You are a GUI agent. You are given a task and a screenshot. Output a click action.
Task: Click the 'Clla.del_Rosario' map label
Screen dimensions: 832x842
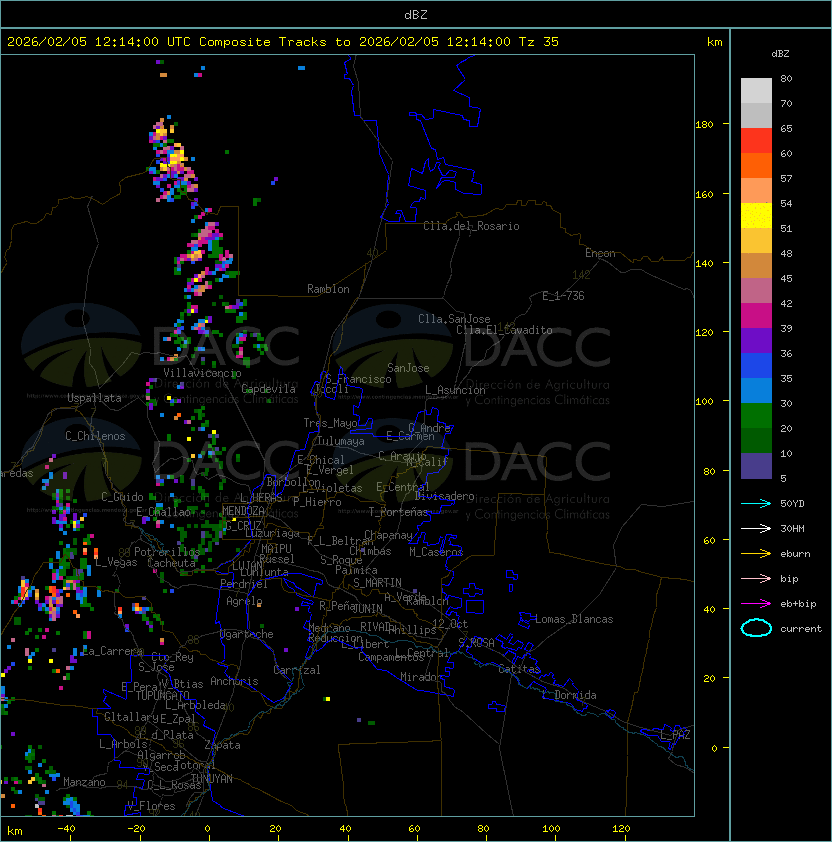pyautogui.click(x=471, y=226)
